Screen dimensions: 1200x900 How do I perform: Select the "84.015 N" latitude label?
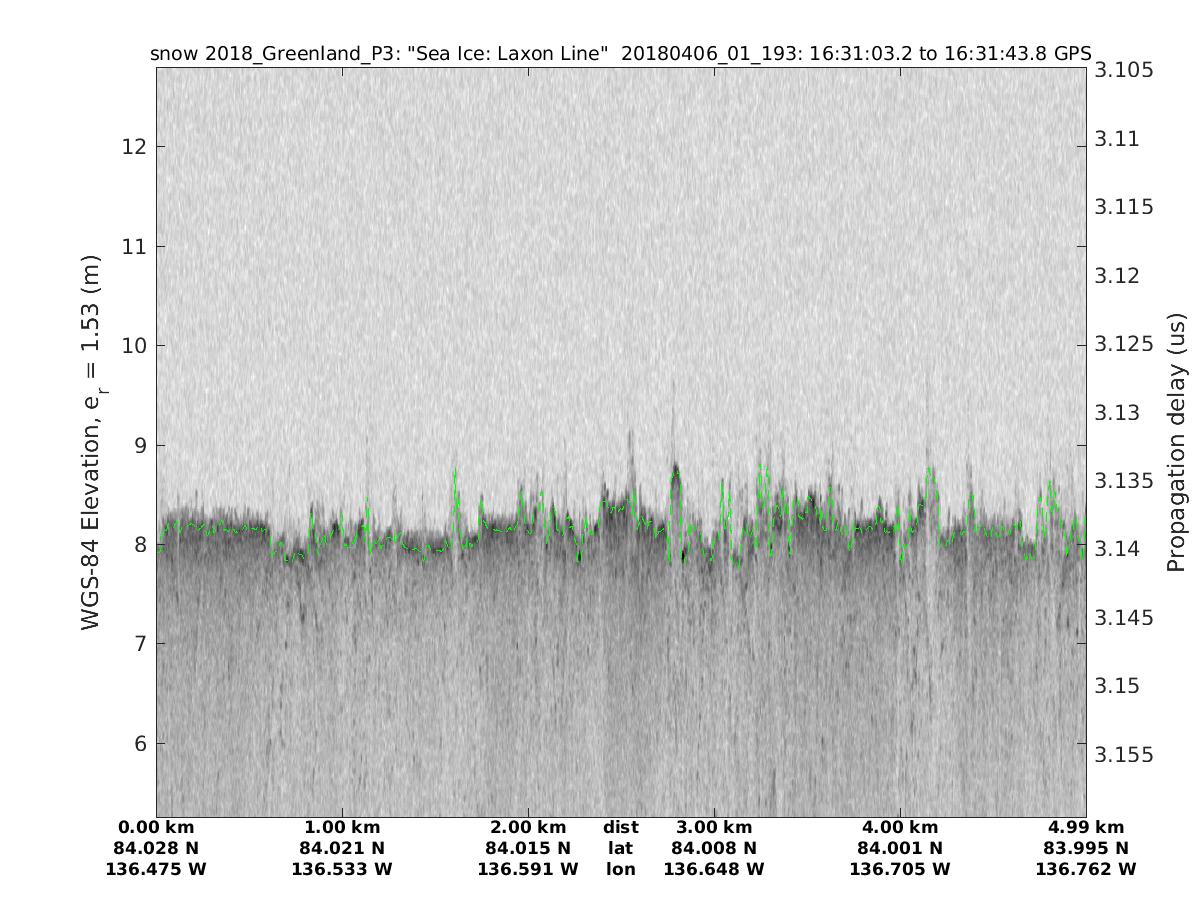527,848
